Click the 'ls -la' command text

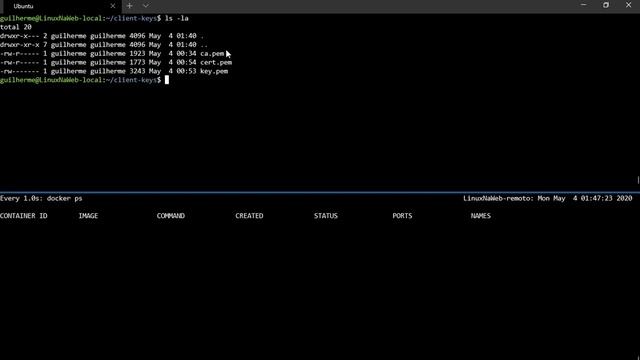[177, 18]
